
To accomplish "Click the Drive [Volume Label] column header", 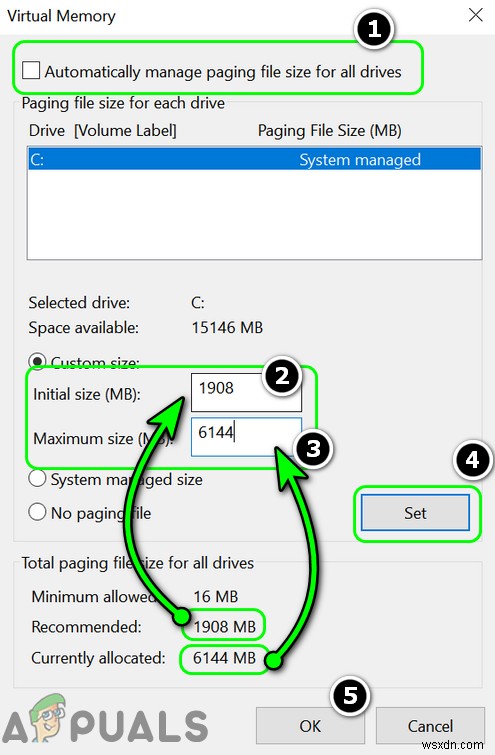I will pyautogui.click(x=103, y=130).
